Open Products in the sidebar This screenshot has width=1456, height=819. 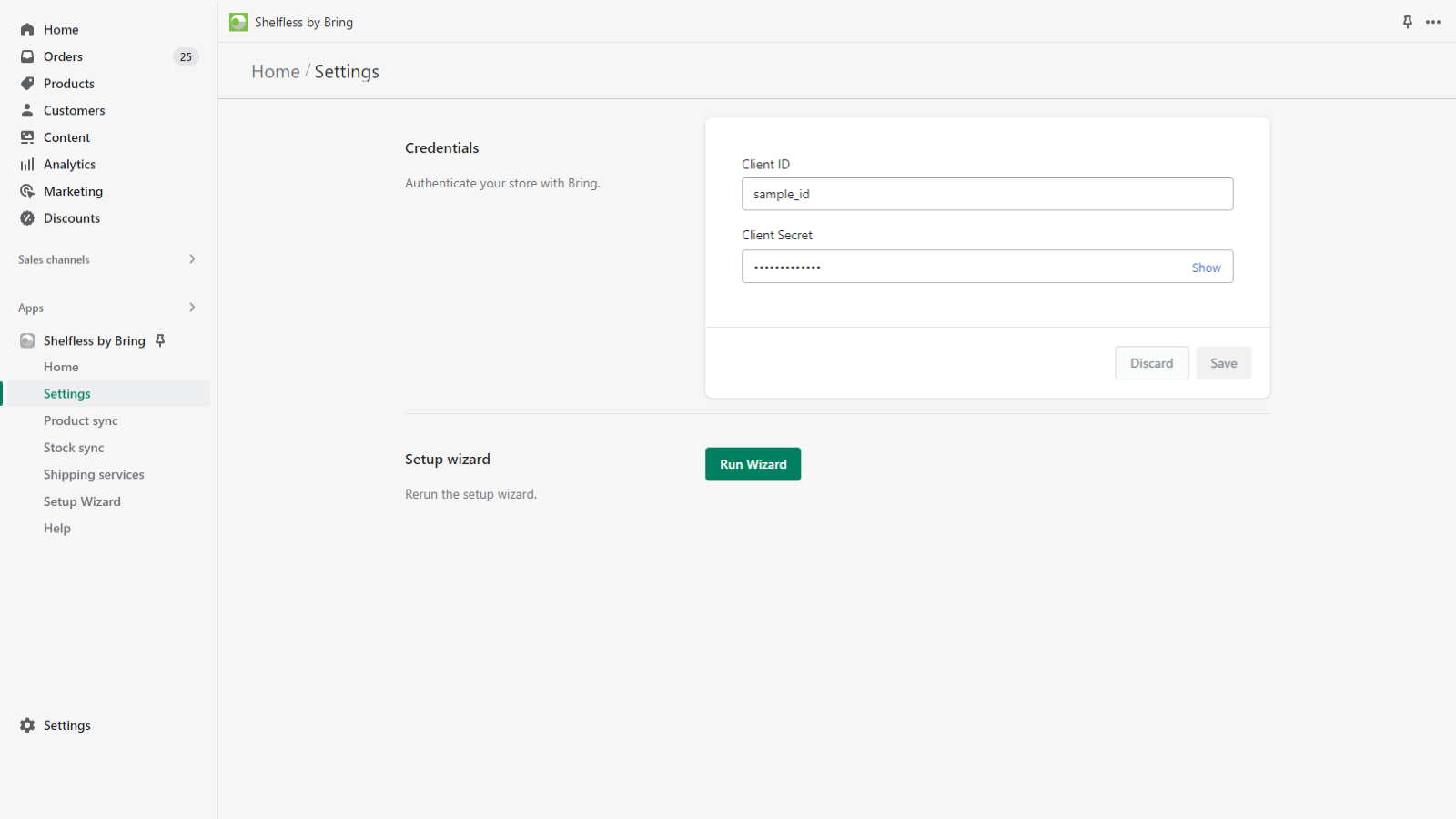coord(69,84)
